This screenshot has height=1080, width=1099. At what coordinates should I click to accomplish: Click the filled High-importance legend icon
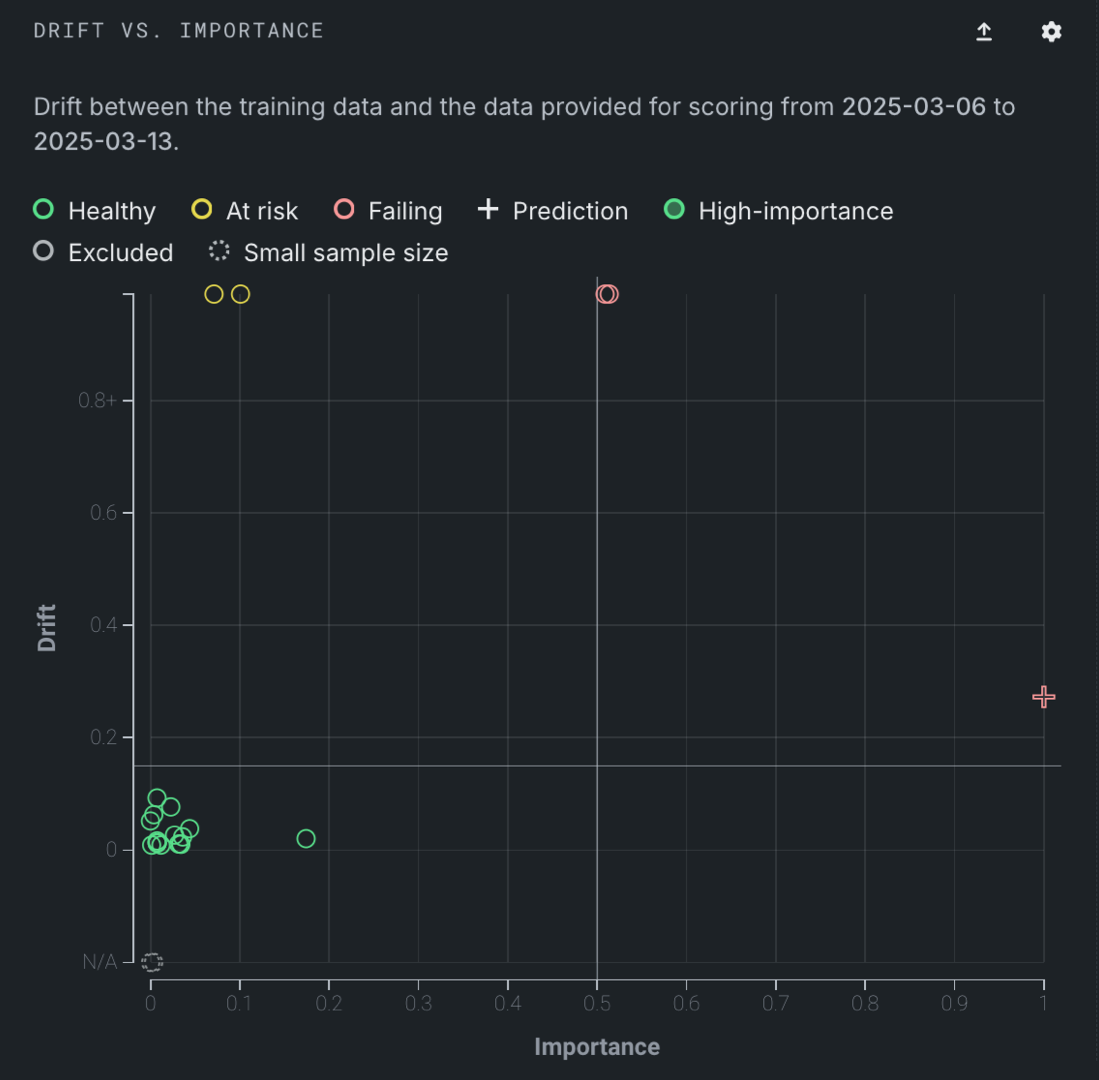click(675, 210)
